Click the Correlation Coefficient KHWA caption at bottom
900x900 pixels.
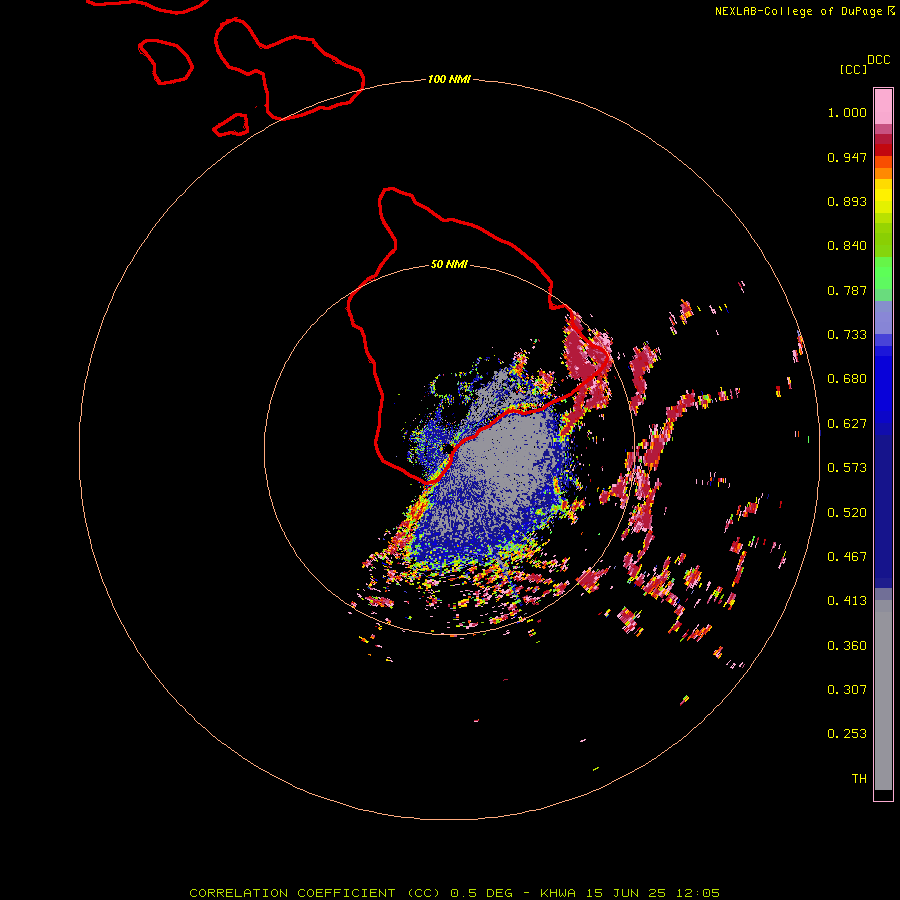click(454, 893)
